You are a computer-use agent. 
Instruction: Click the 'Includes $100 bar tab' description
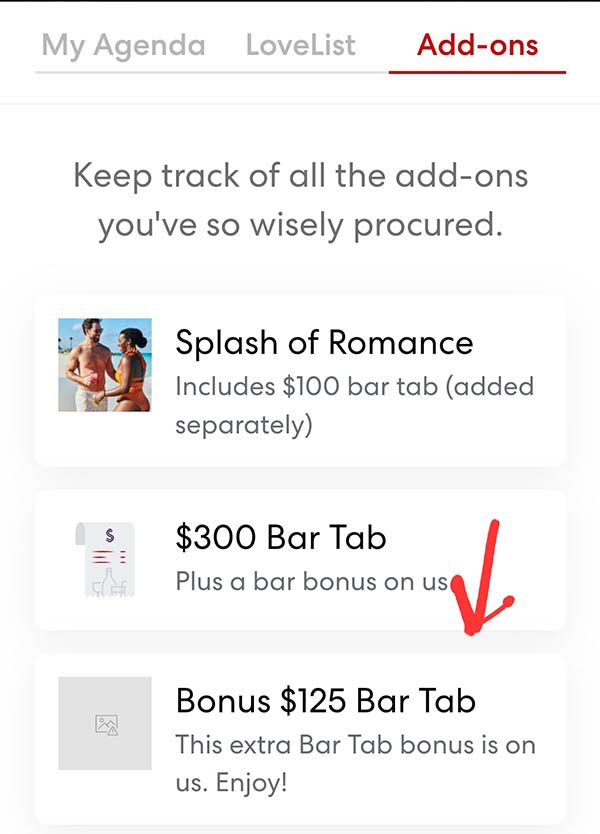click(354, 405)
